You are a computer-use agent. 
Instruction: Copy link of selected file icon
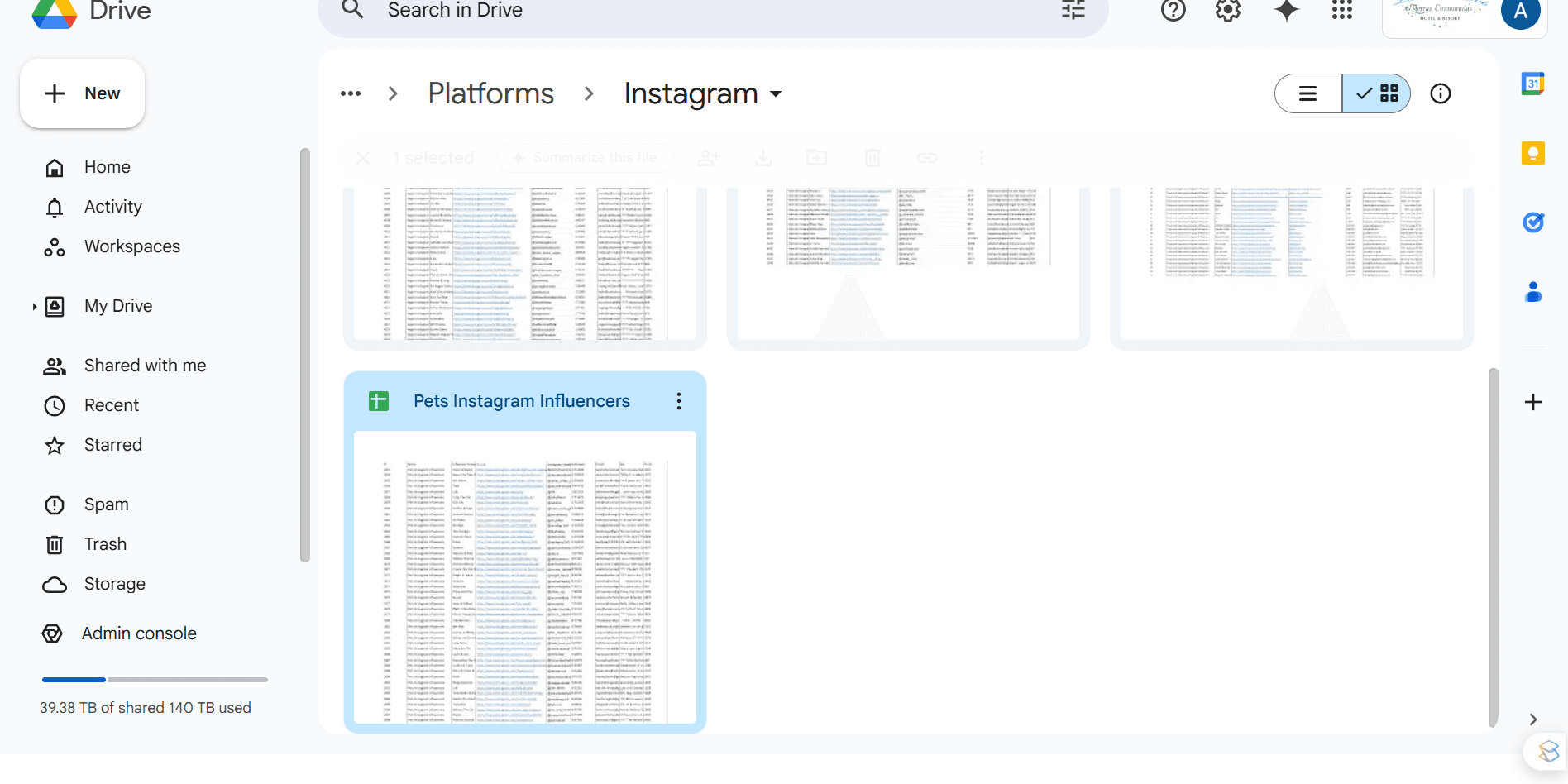point(927,157)
